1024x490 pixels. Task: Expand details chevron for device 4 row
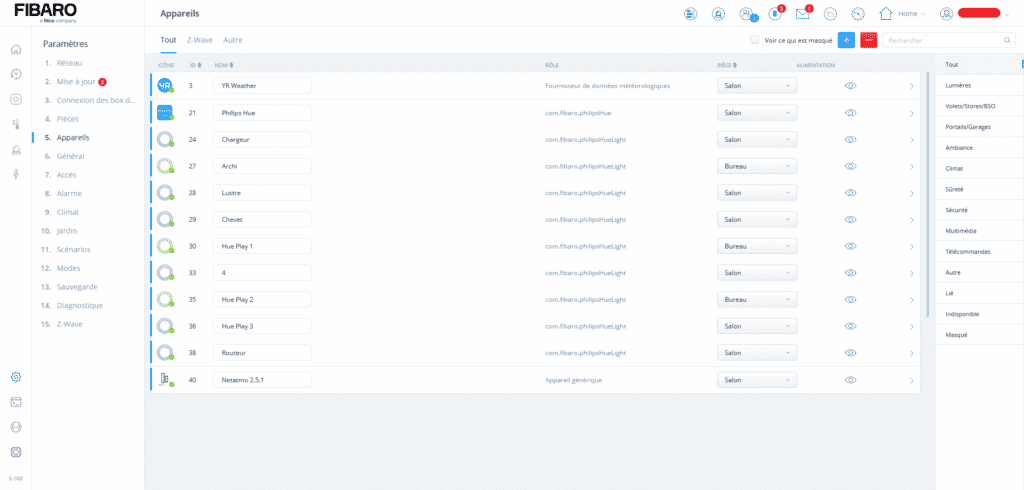point(912,273)
